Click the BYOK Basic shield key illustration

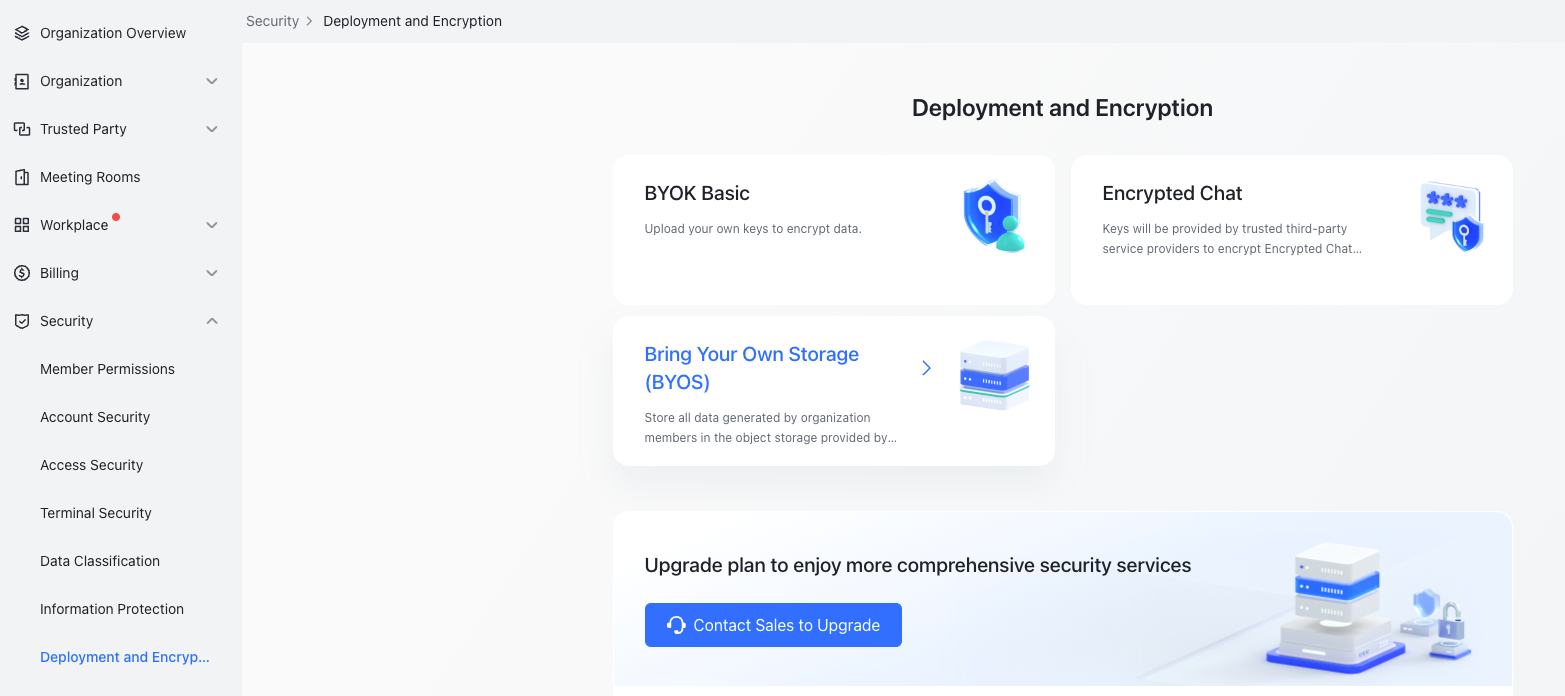(x=993, y=216)
